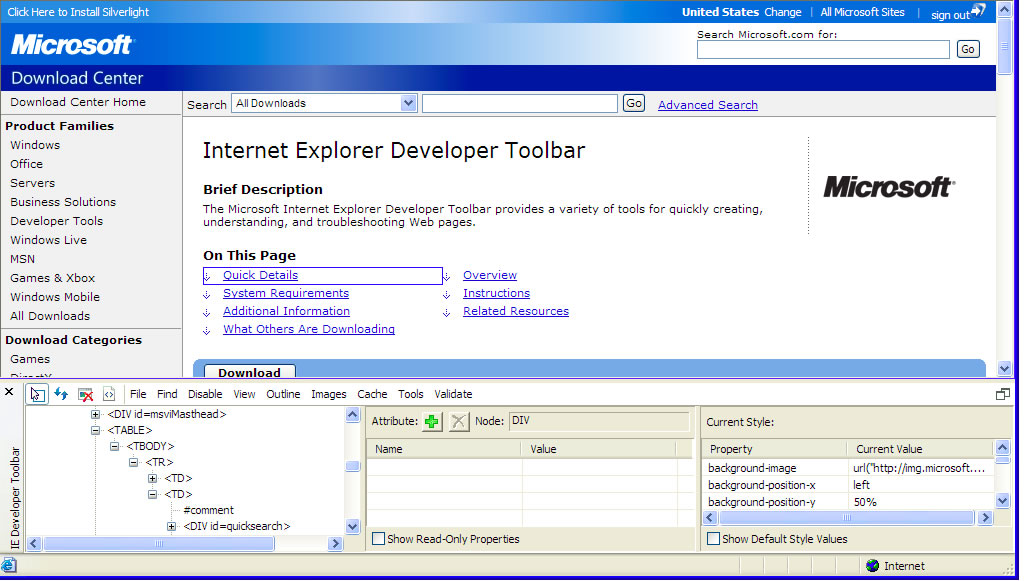
Task: Click the Windows Mobile sidebar link
Action: click(55, 297)
